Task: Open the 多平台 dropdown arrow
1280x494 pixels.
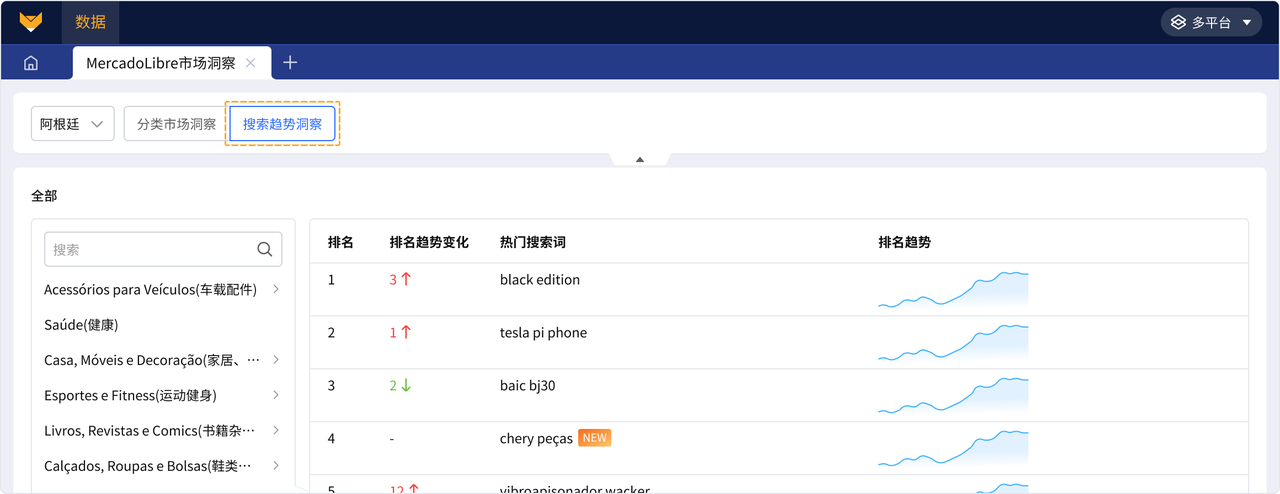Action: [1246, 22]
